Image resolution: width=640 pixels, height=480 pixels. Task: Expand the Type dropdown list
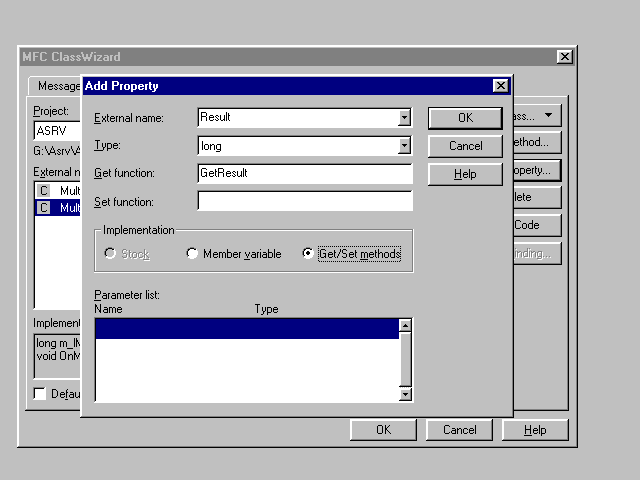[404, 146]
